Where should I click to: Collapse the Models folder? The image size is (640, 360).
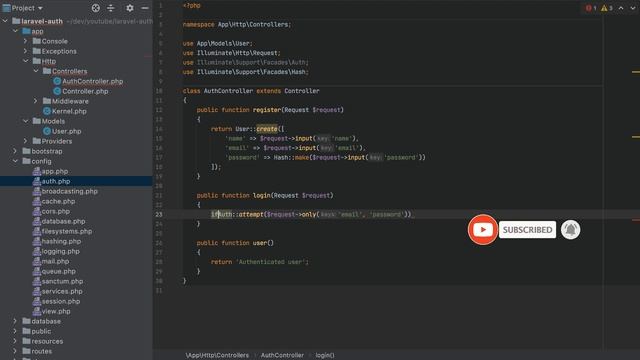26,121
